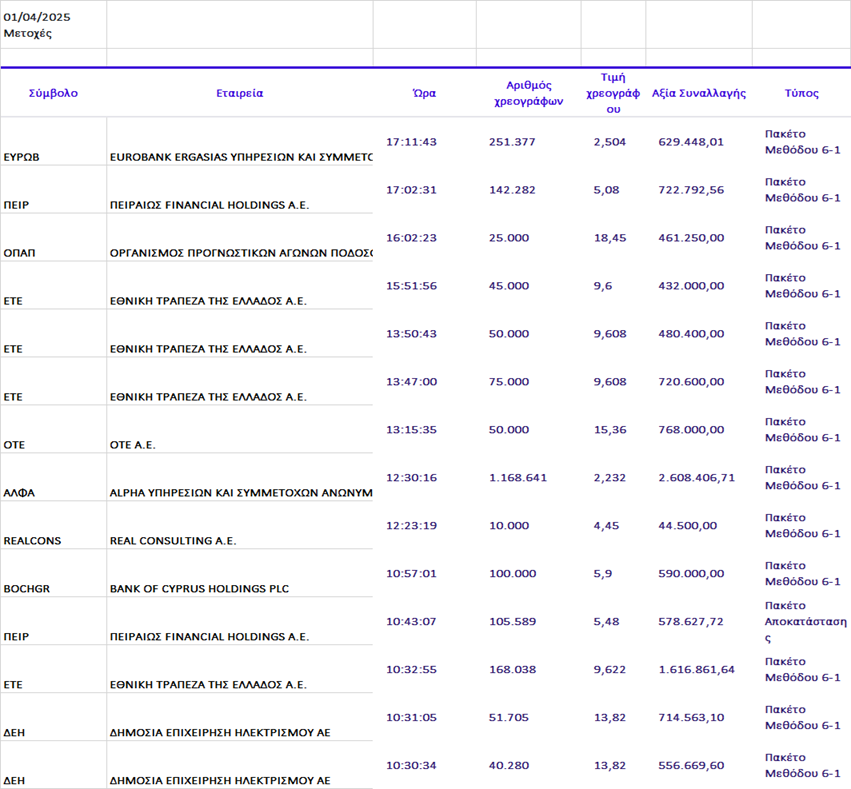Screen dimensions: 851x789
Task: Select price cell 5,9
Action: point(602,574)
